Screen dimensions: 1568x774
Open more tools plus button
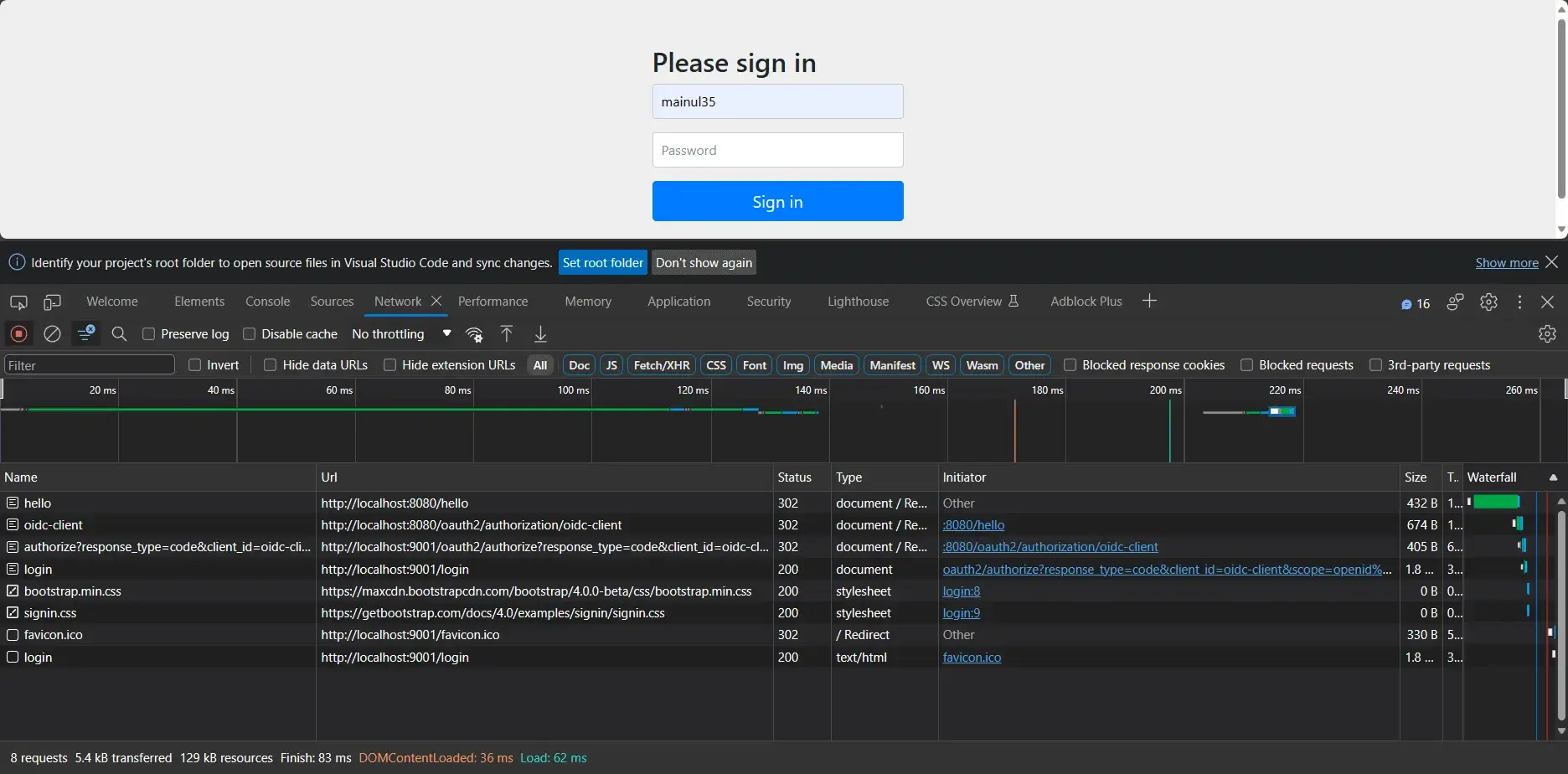[1149, 301]
